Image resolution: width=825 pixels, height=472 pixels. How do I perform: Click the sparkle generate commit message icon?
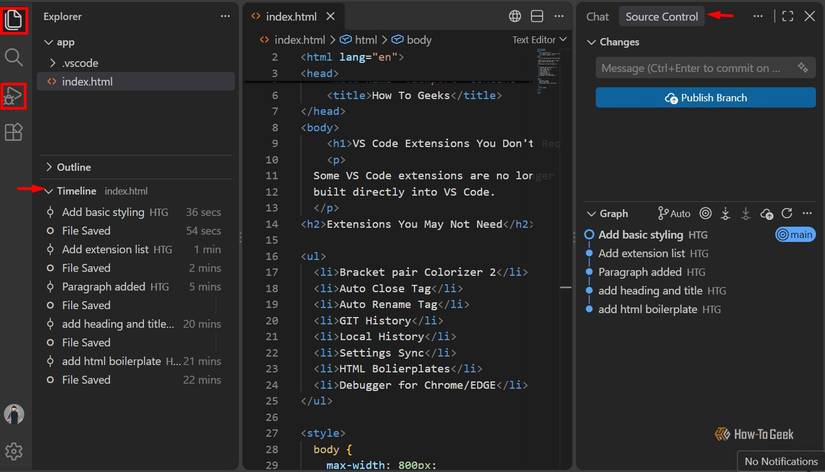[802, 68]
